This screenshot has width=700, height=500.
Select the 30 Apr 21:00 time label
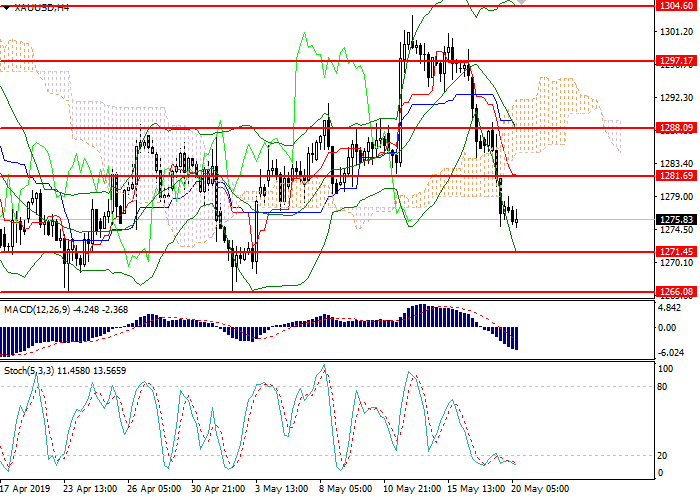220,491
